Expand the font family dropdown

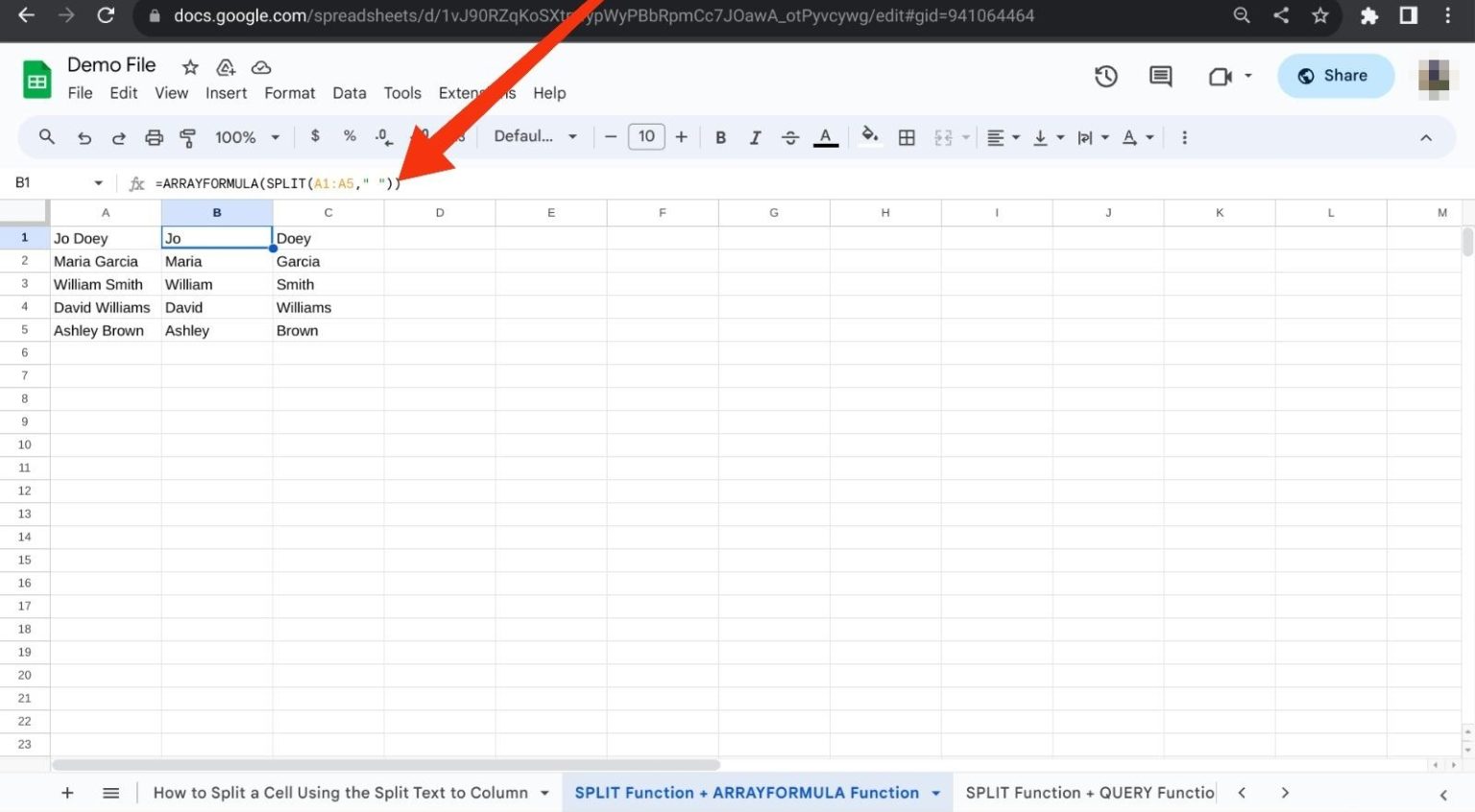click(x=535, y=136)
